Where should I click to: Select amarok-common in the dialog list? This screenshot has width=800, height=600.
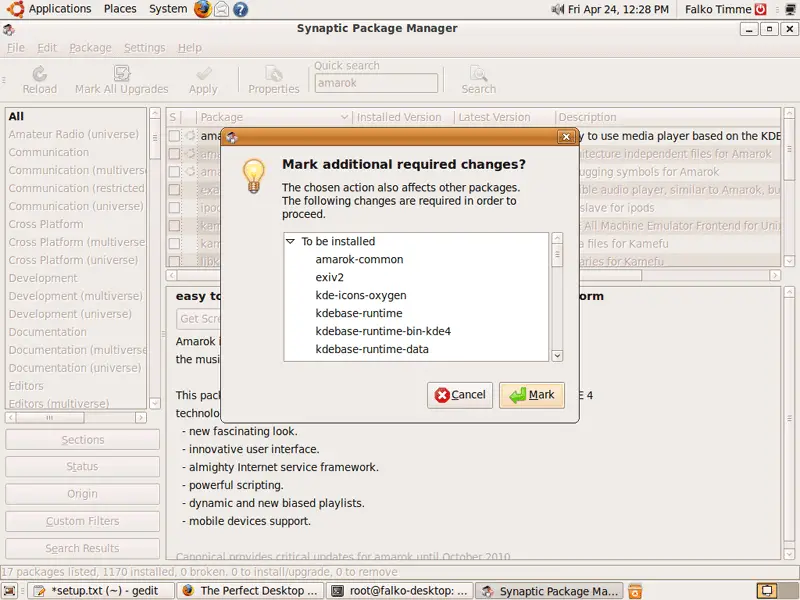[x=359, y=260]
